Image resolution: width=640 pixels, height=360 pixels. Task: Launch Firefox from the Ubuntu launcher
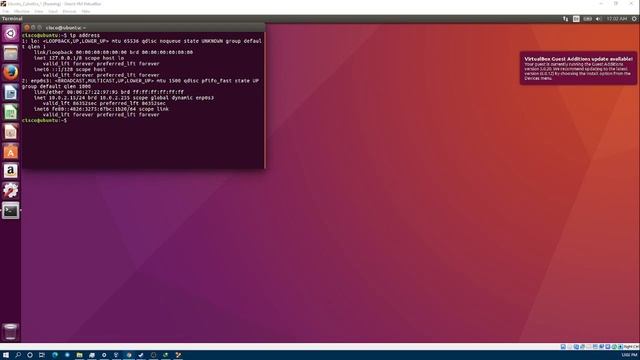[x=11, y=73]
